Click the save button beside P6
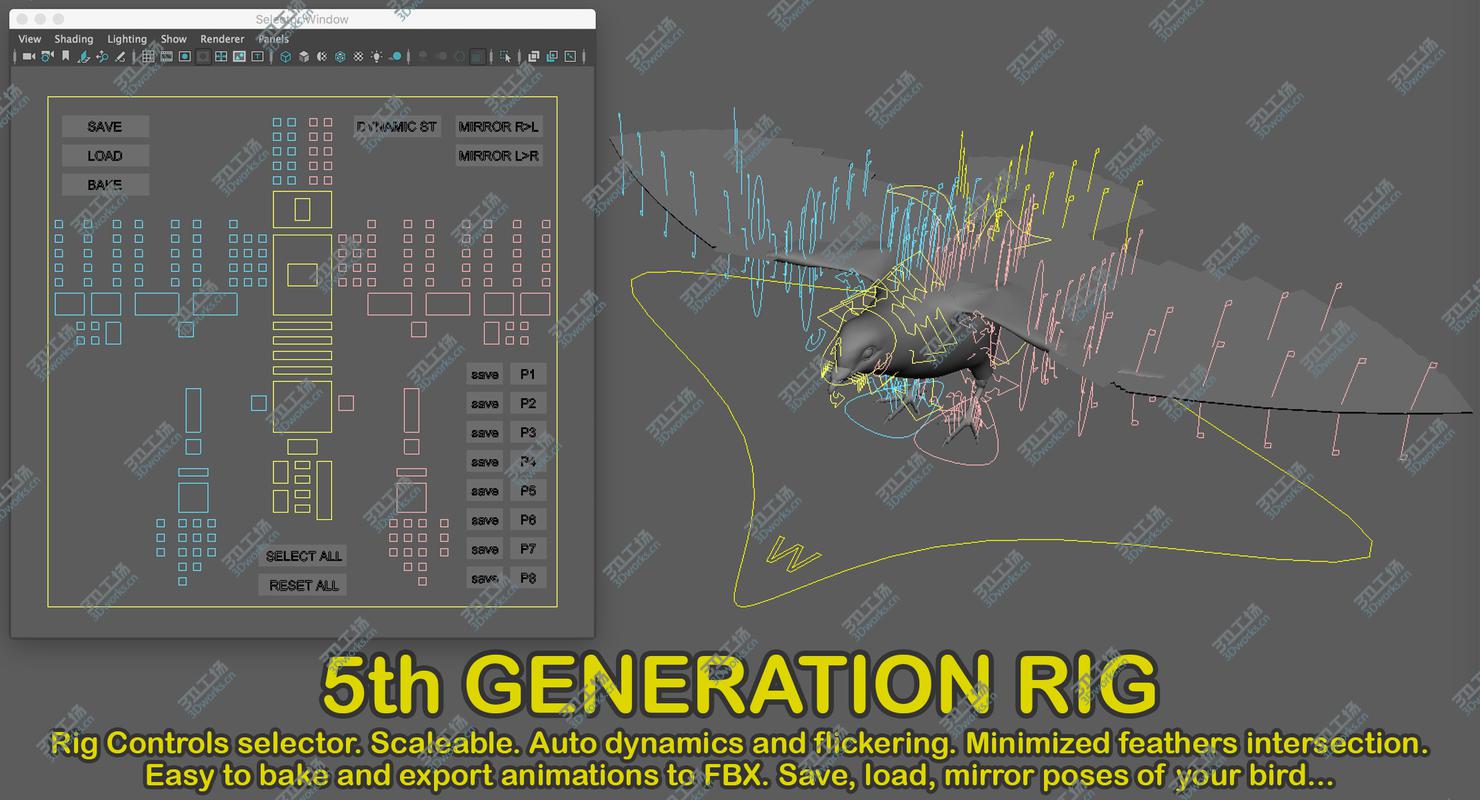1480x800 pixels. [485, 519]
